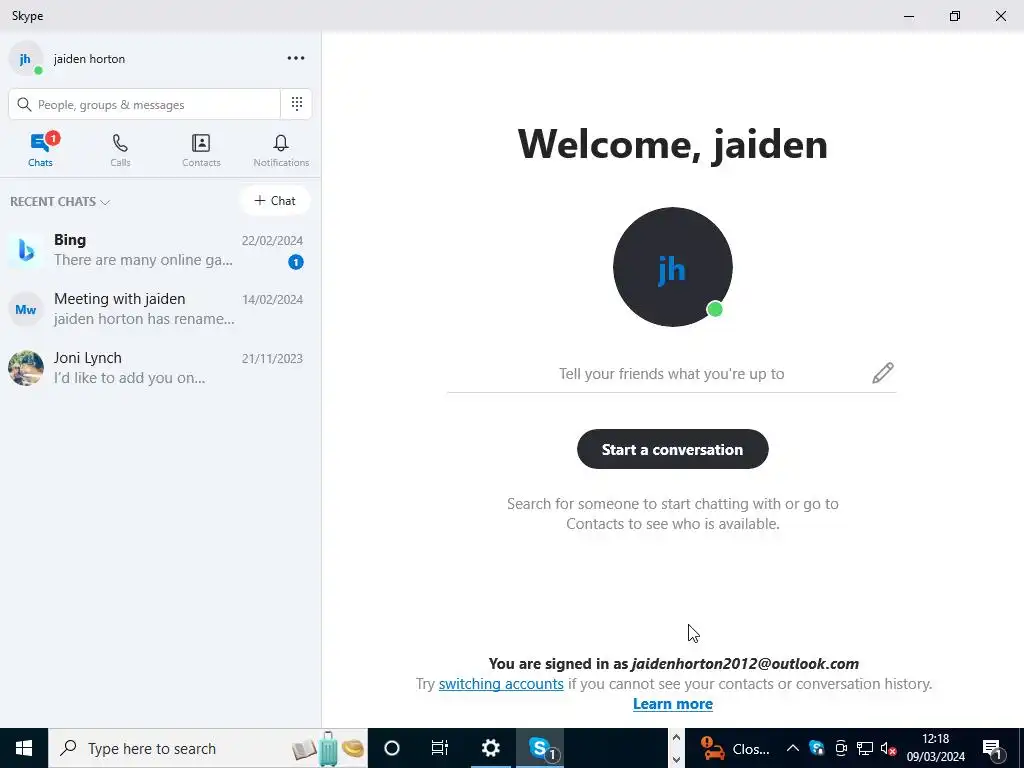Screen dimensions: 1024x768
Task: Click the traffic news widget on taskbar
Action: click(735, 748)
